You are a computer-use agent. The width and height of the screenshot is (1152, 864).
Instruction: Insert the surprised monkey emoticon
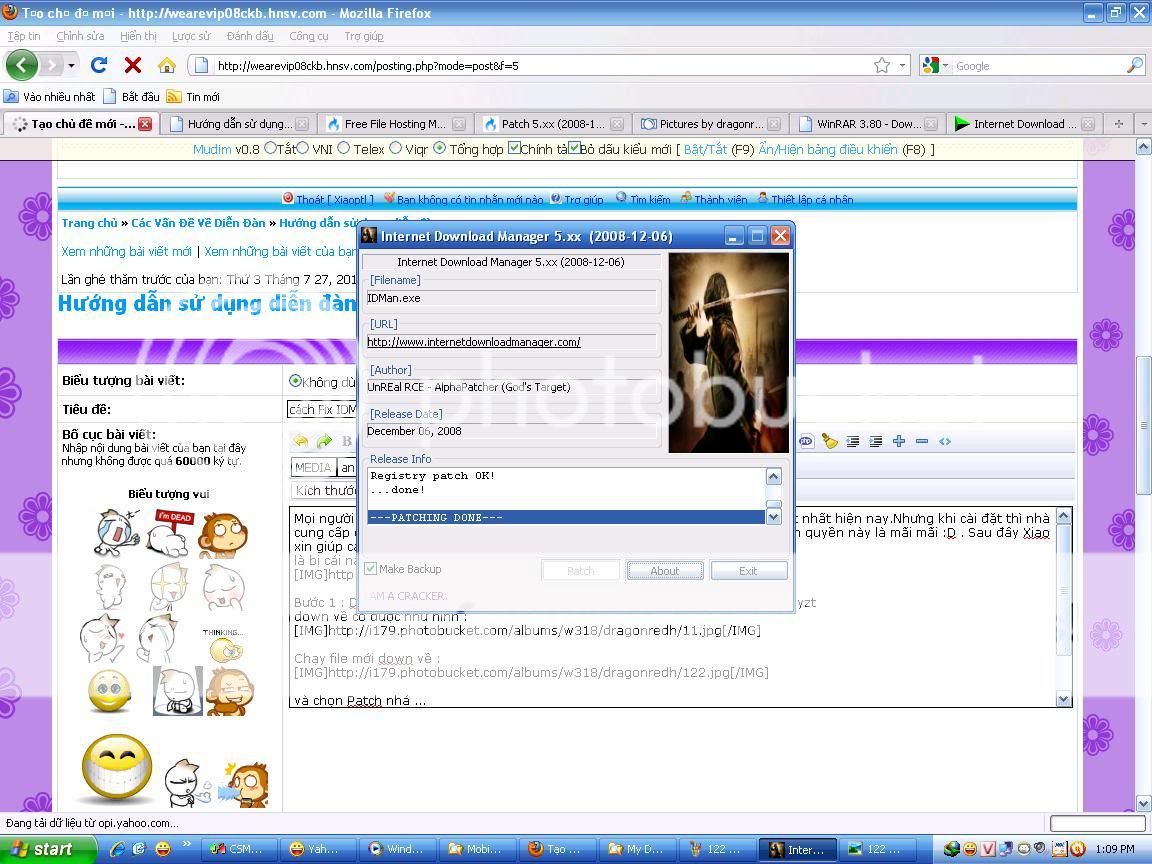[x=223, y=535]
